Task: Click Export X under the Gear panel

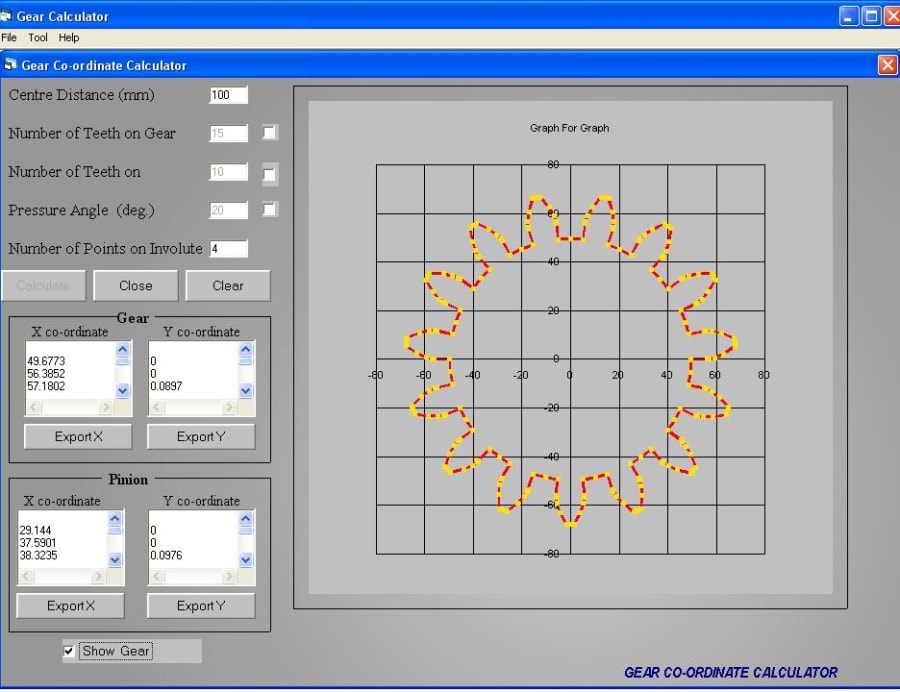Action: (x=77, y=436)
